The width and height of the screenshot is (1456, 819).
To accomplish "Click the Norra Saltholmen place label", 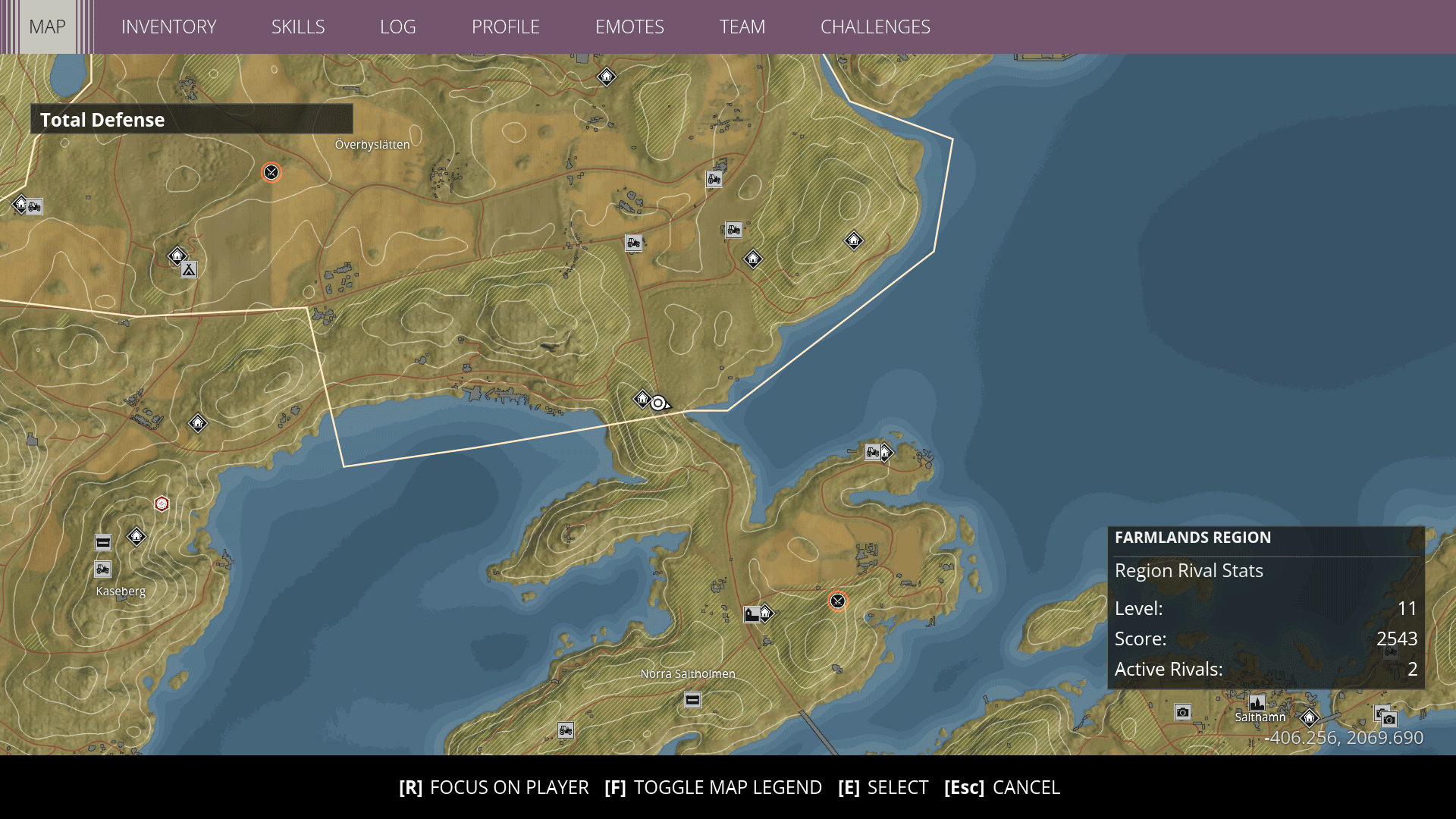I will tap(688, 673).
